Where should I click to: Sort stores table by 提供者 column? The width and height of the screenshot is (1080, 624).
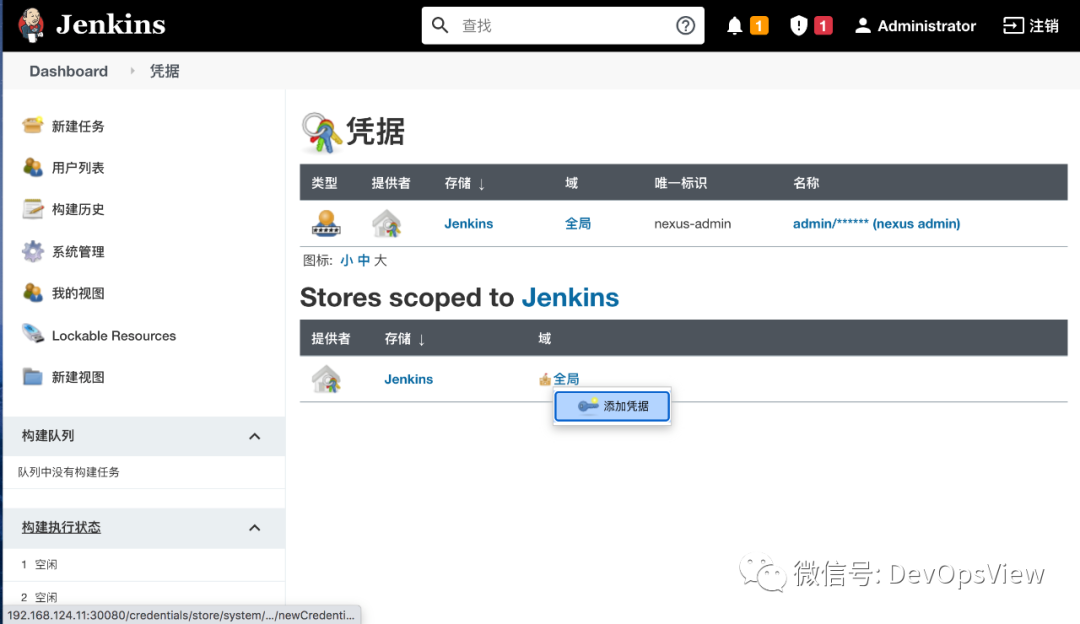[x=331, y=338]
